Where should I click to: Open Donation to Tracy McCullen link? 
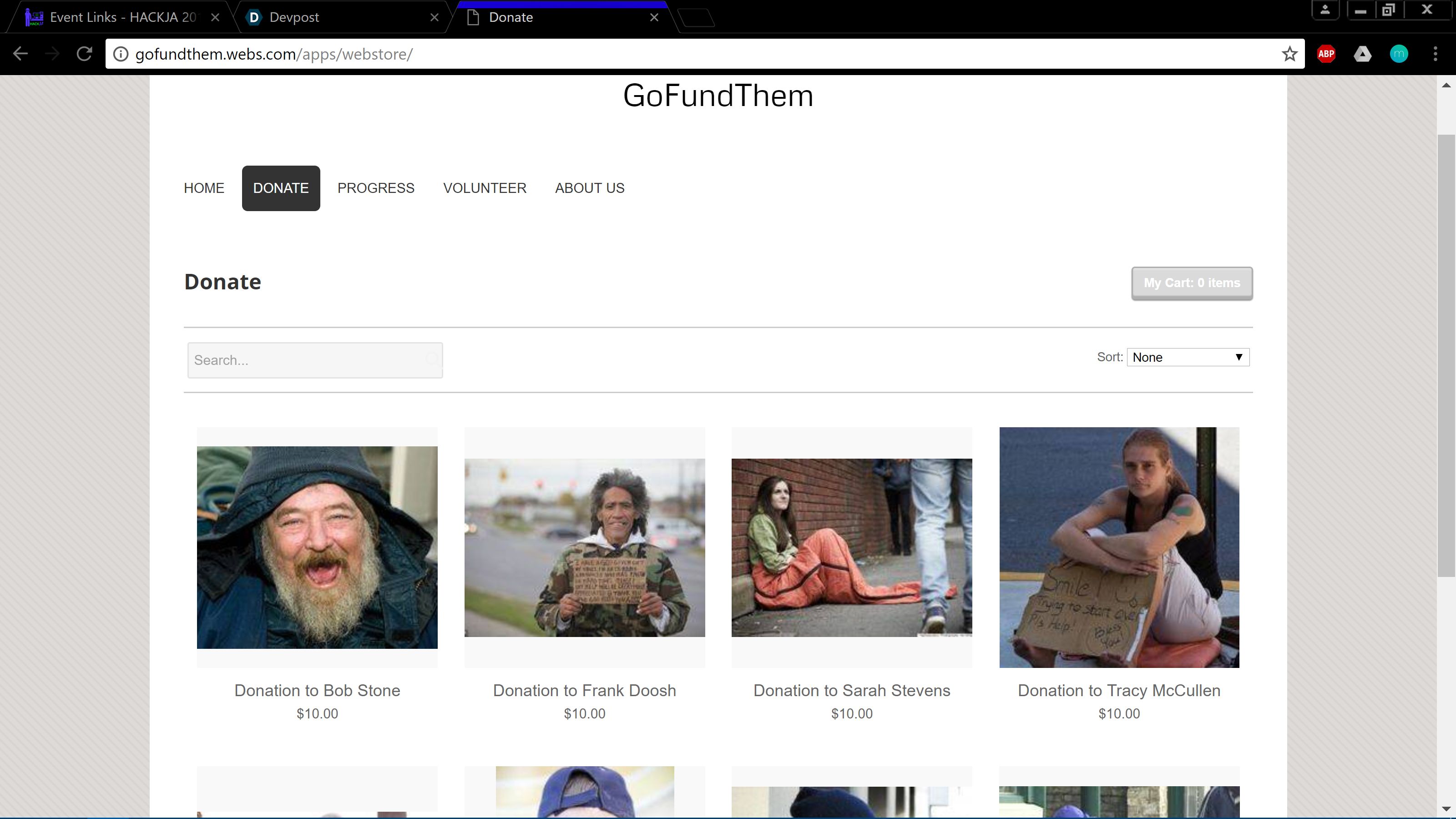coord(1118,691)
